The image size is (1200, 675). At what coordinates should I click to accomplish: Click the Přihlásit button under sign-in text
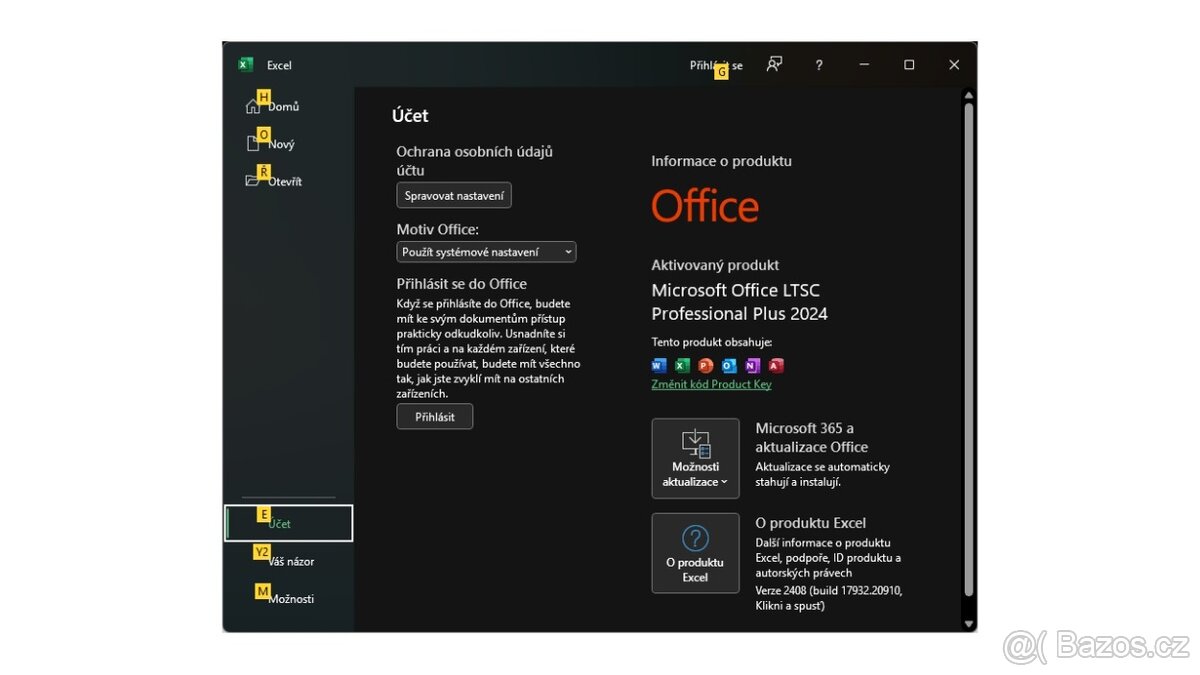click(x=435, y=417)
